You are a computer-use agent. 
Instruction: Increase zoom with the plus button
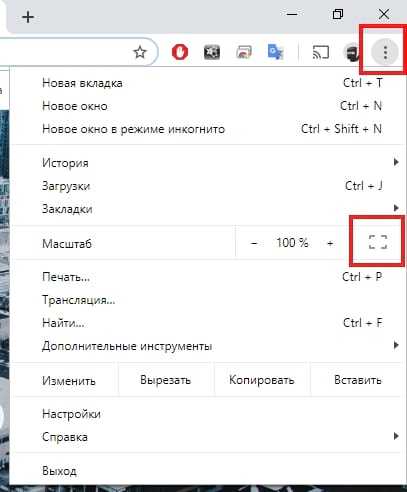330,243
